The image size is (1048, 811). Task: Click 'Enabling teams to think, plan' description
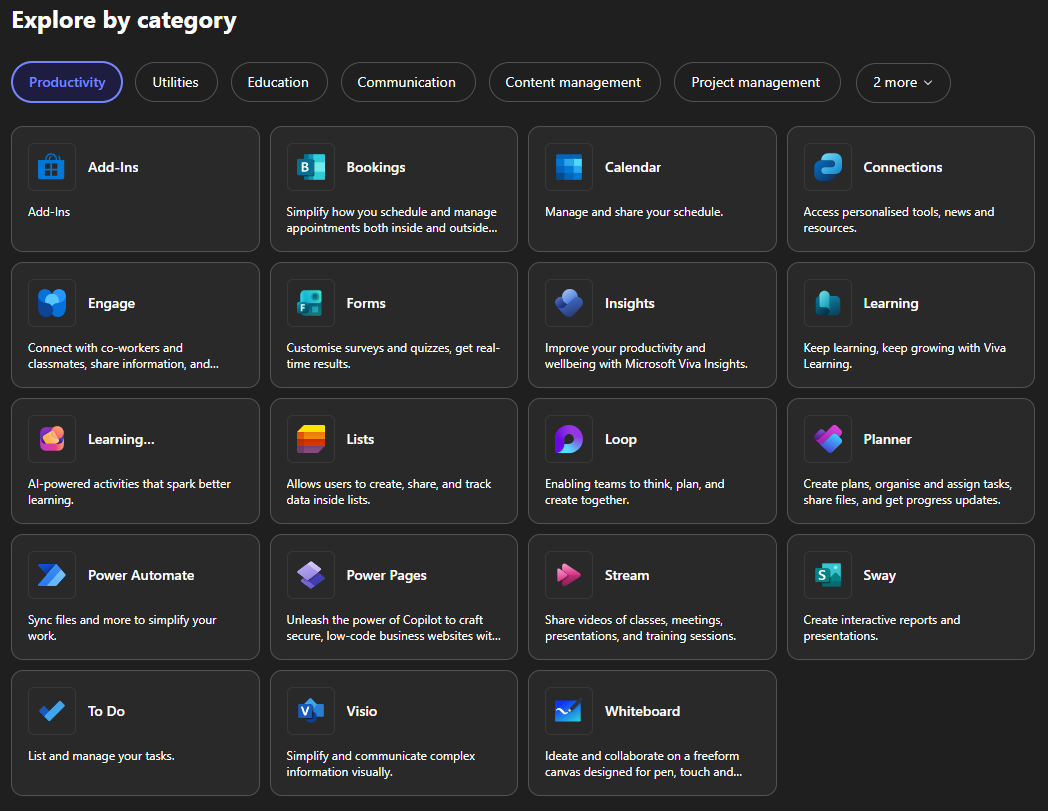(634, 491)
